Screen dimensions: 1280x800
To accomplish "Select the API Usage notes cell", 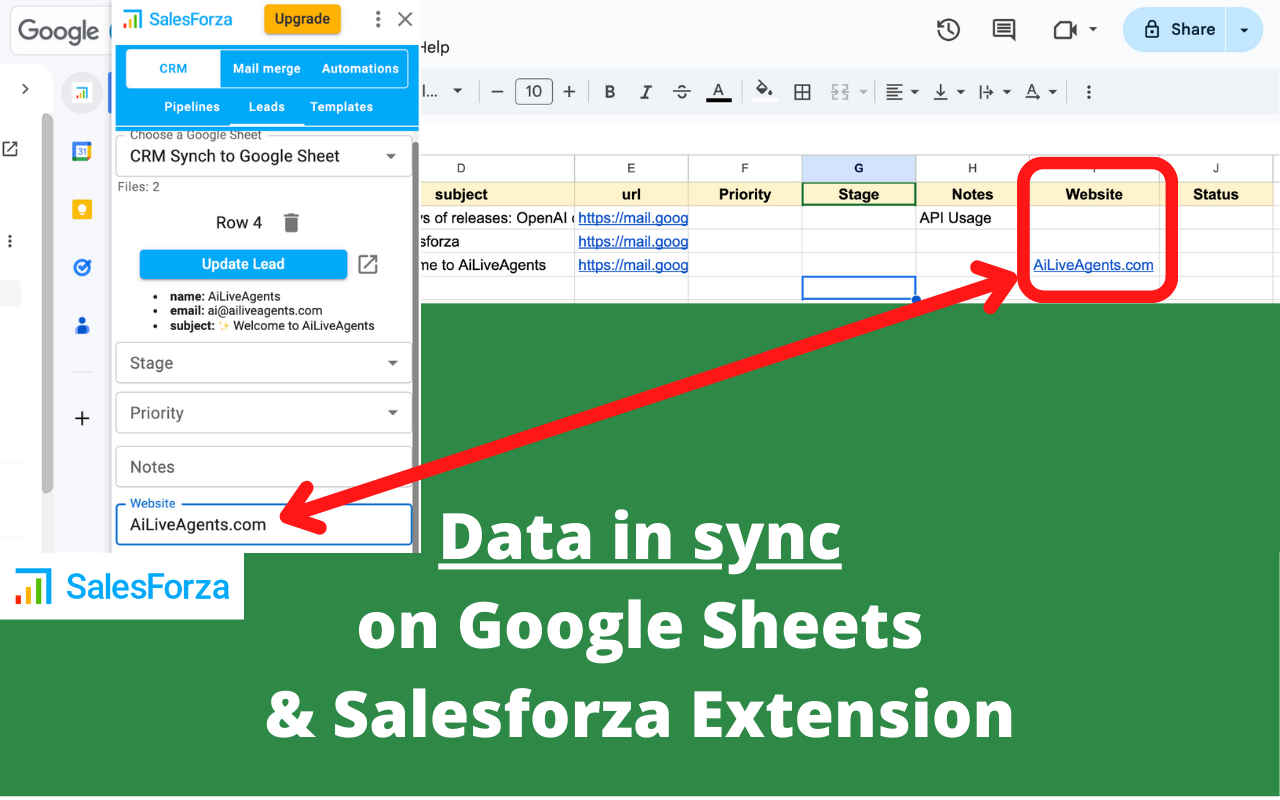I will [x=973, y=218].
